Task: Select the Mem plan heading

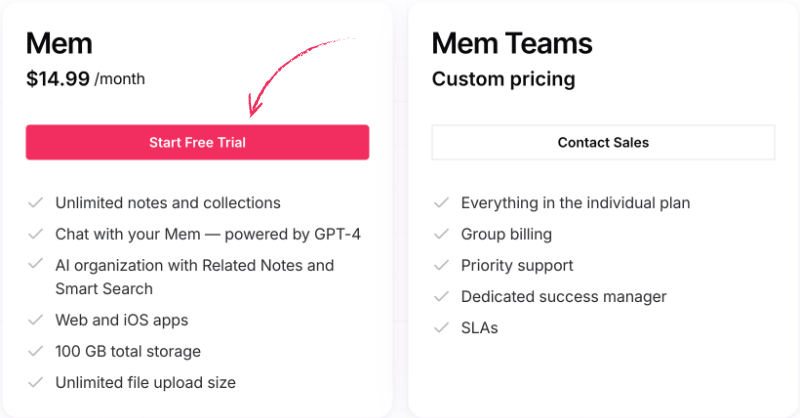Action: (59, 43)
